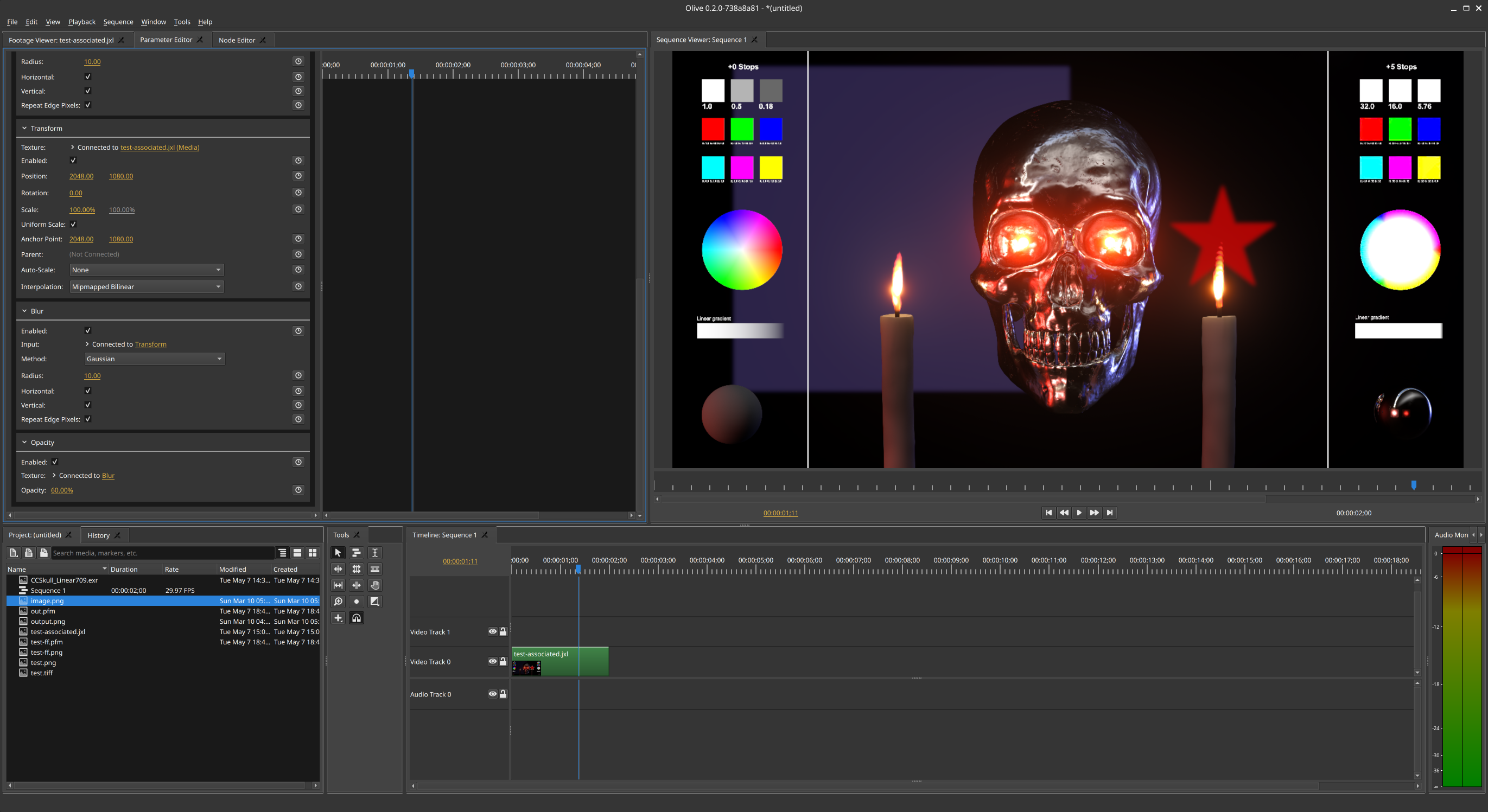Image resolution: width=1488 pixels, height=812 pixels.
Task: Click the Transform link in Blur Input
Action: 151,344
